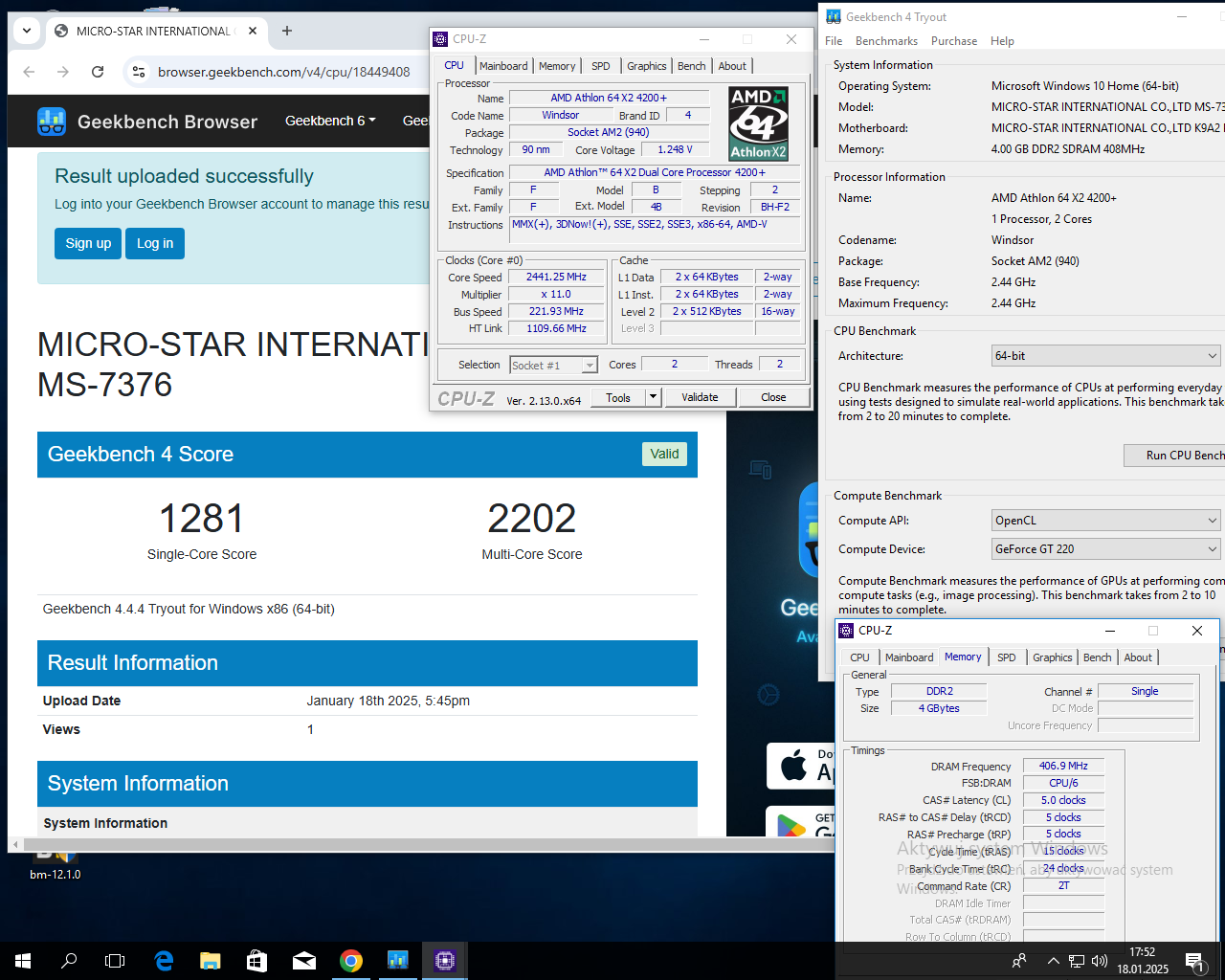The height and width of the screenshot is (980, 1225).
Task: Click the Validate button in CPU-Z
Action: (700, 397)
